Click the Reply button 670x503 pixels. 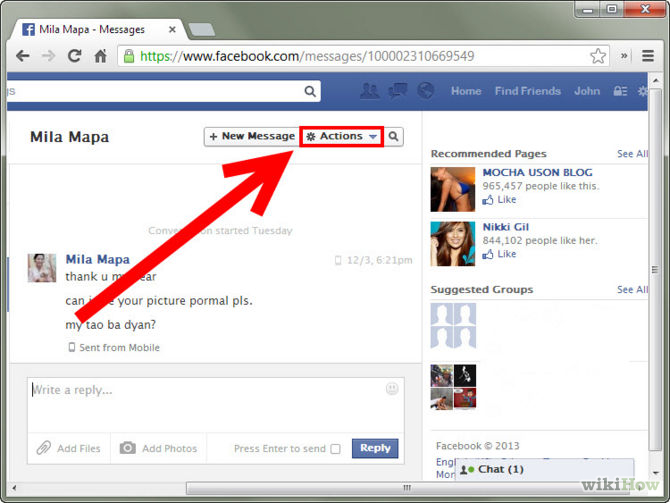click(x=375, y=448)
